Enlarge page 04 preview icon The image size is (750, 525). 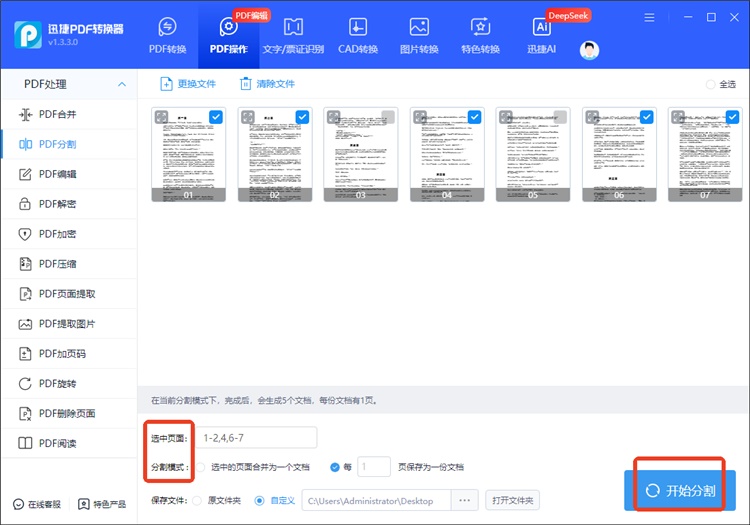coord(419,117)
